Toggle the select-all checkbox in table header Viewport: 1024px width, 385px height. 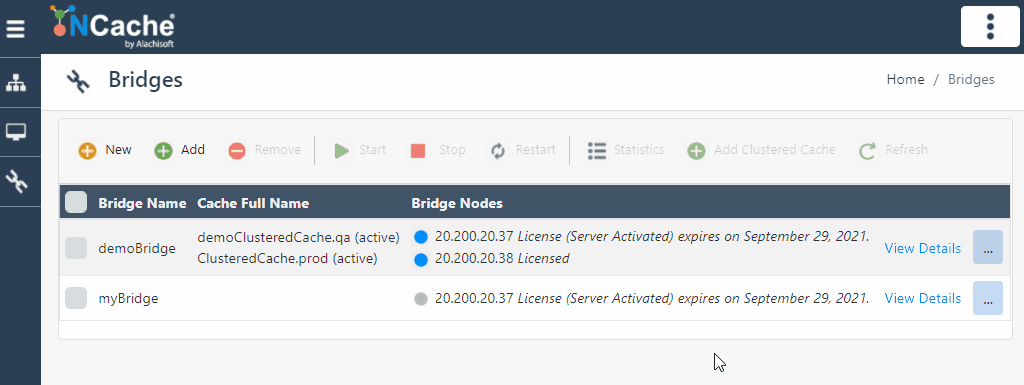click(x=76, y=202)
